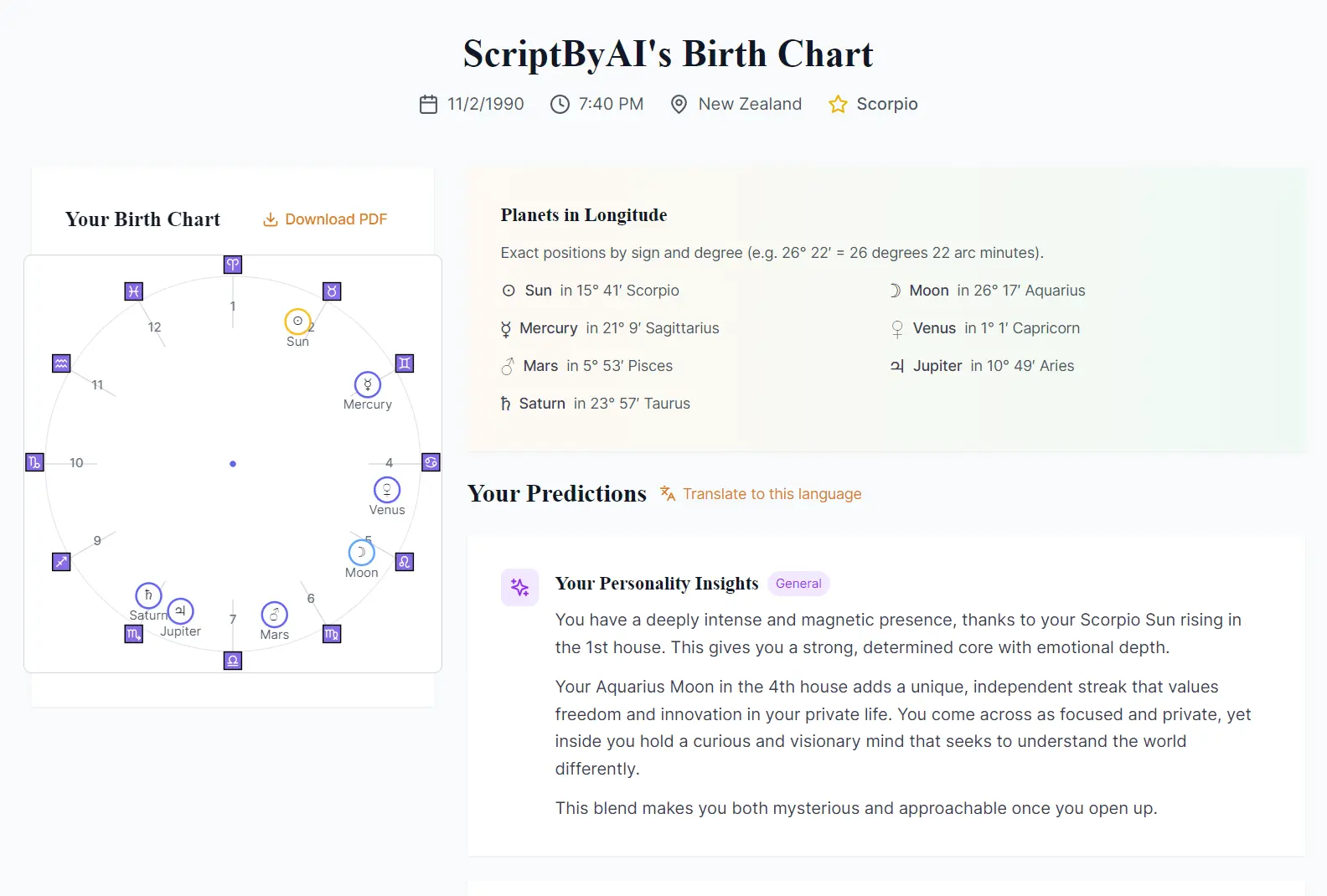This screenshot has width=1327, height=896.
Task: Click the Scorpio zodiac glyph on the wheel
Action: 133,634
